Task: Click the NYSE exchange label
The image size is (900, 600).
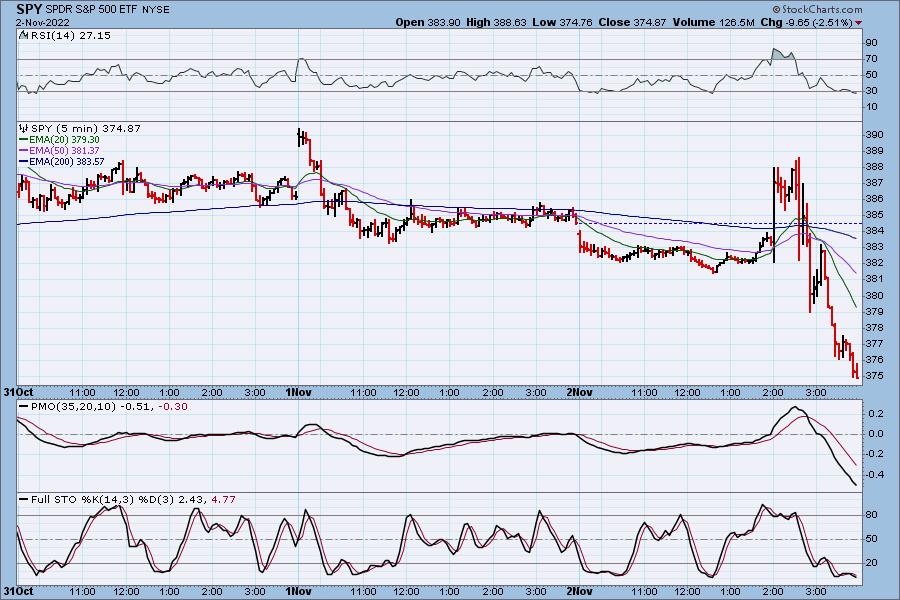Action: [x=156, y=10]
